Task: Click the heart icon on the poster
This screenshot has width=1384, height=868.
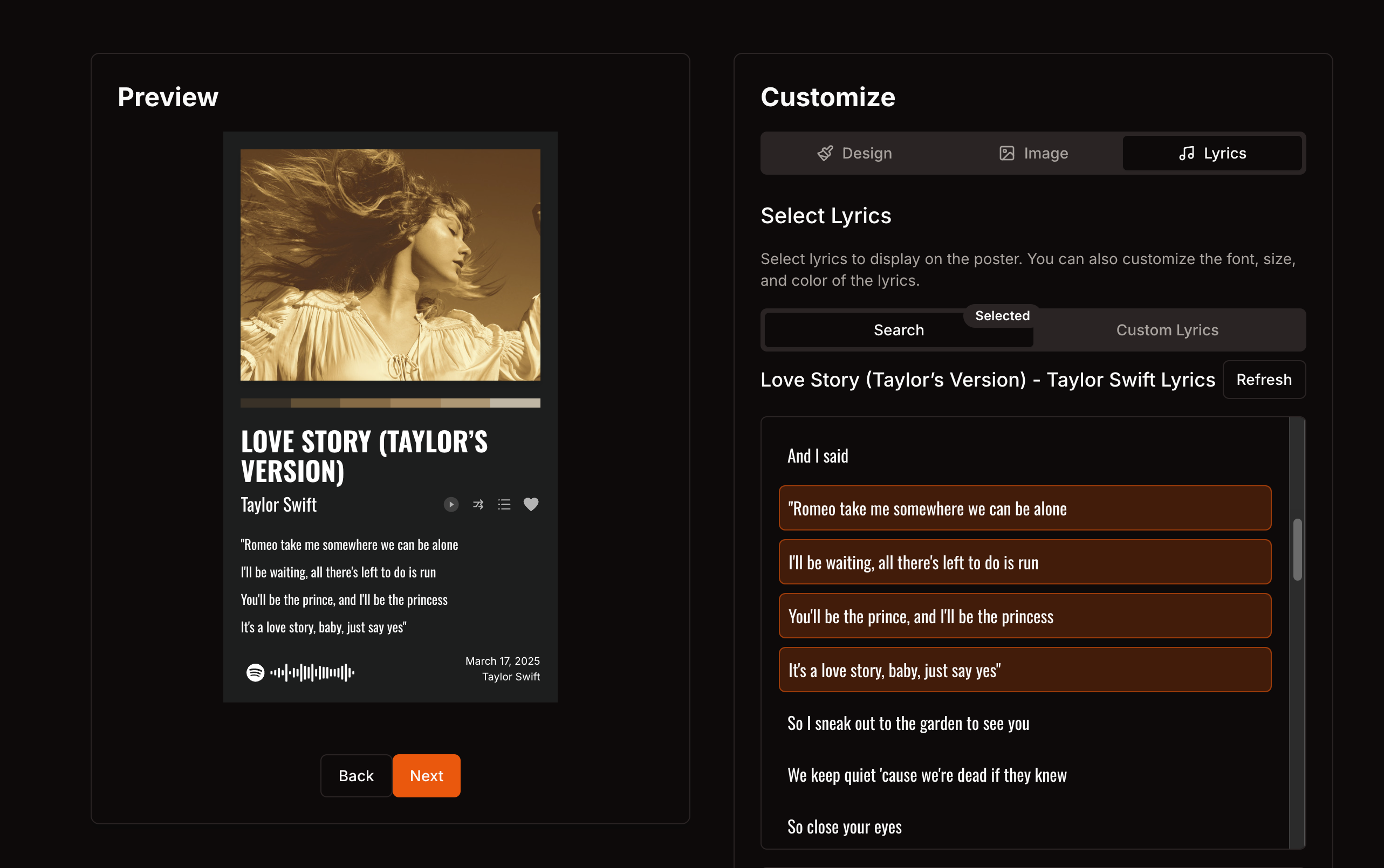Action: coord(531,505)
